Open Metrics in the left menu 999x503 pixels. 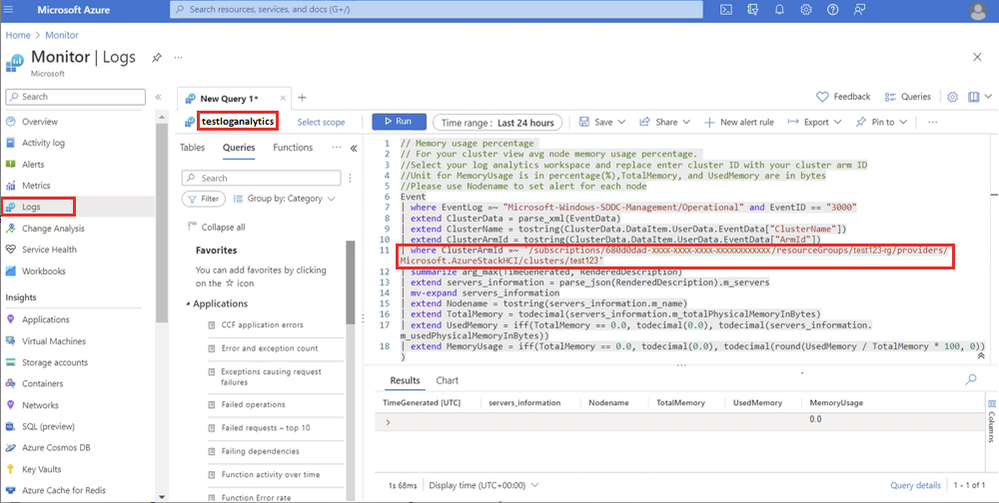click(x=36, y=186)
